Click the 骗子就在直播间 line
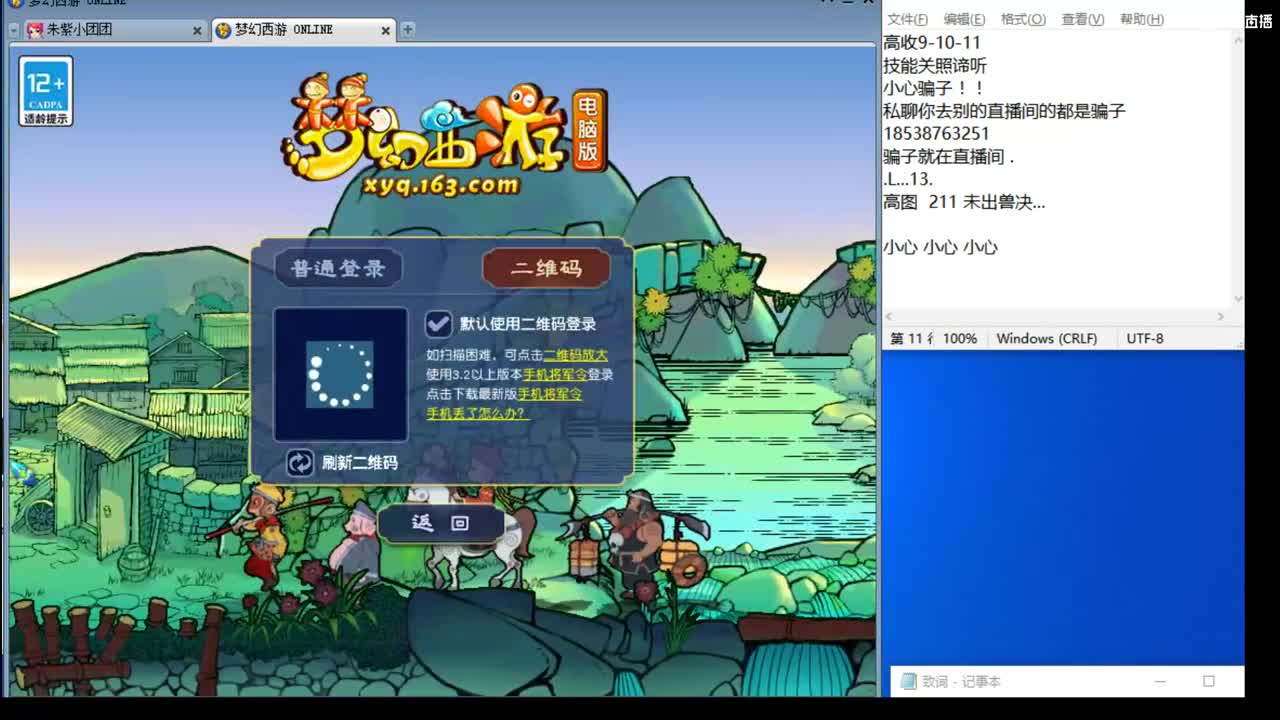 pyautogui.click(x=948, y=156)
